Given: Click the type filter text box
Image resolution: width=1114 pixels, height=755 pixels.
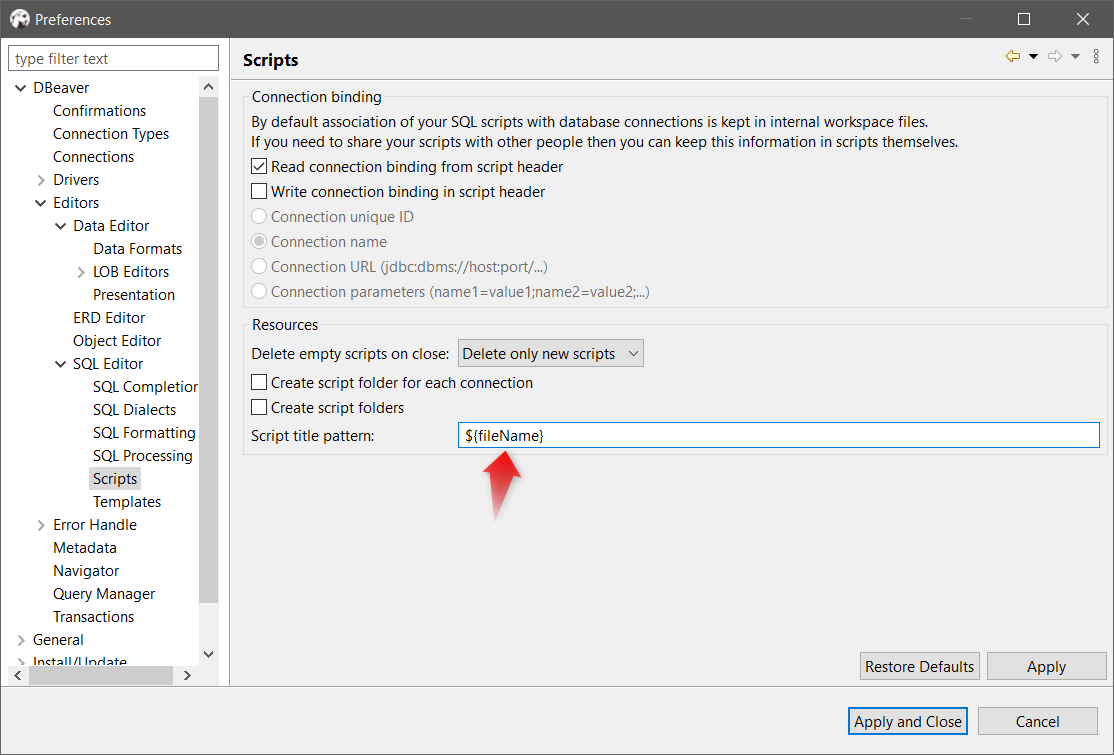Looking at the screenshot, I should 112,58.
